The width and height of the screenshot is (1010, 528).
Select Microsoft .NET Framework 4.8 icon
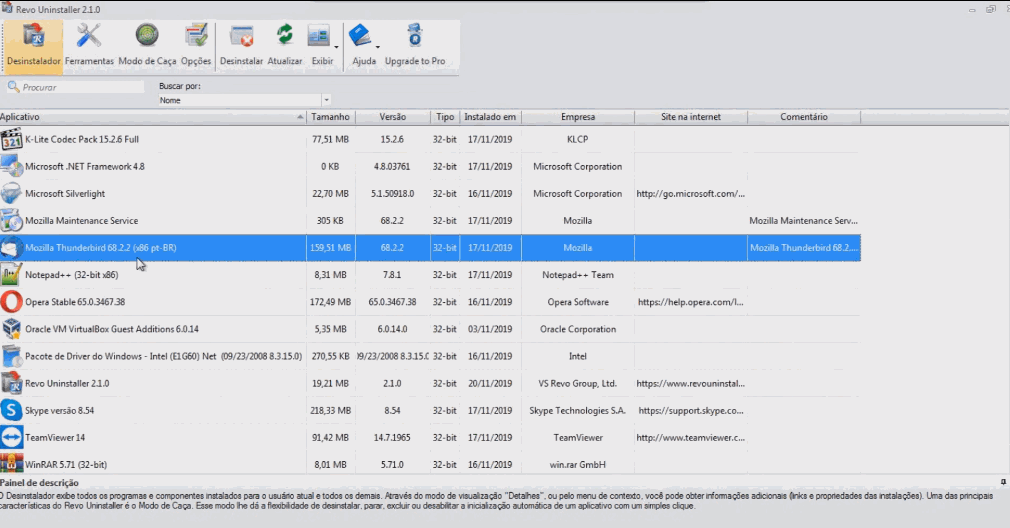click(x=12, y=166)
